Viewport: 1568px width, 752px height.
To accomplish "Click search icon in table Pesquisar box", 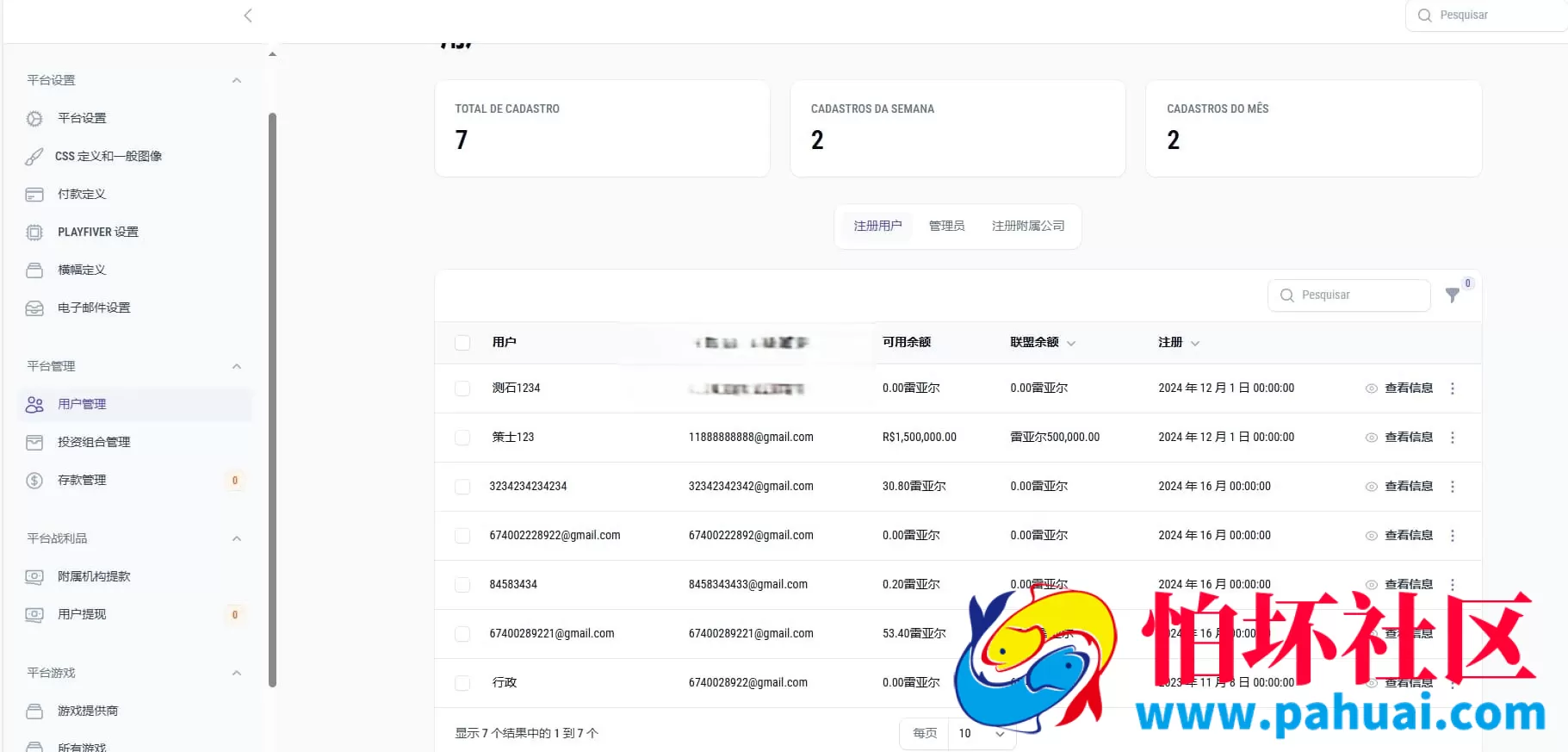I will (1287, 295).
